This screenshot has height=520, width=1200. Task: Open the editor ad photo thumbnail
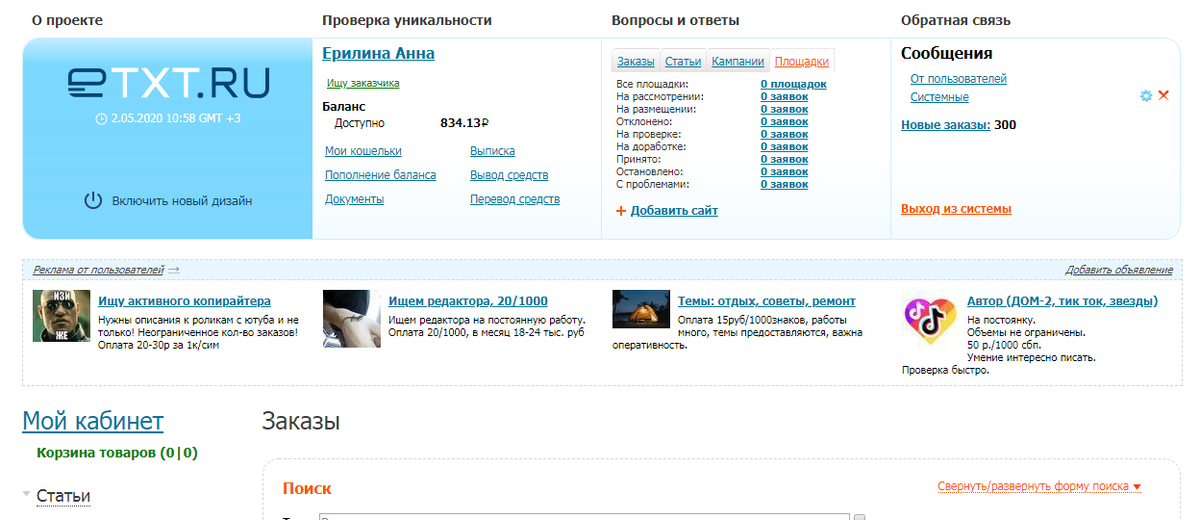coord(352,319)
